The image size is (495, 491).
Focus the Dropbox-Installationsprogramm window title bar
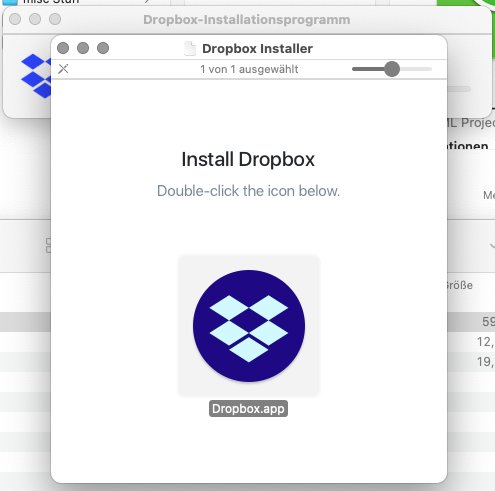tap(247, 20)
